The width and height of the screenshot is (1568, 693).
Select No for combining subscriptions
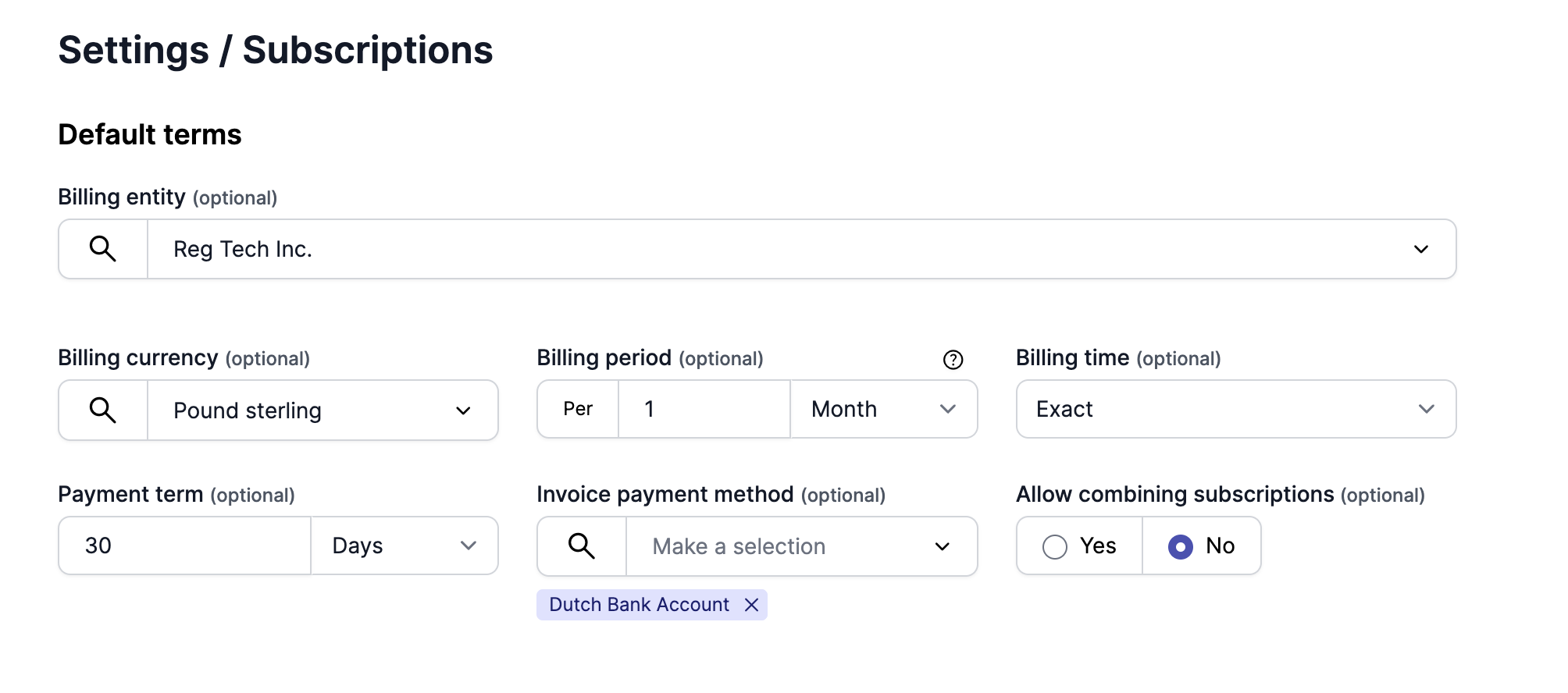pyautogui.click(x=1181, y=546)
